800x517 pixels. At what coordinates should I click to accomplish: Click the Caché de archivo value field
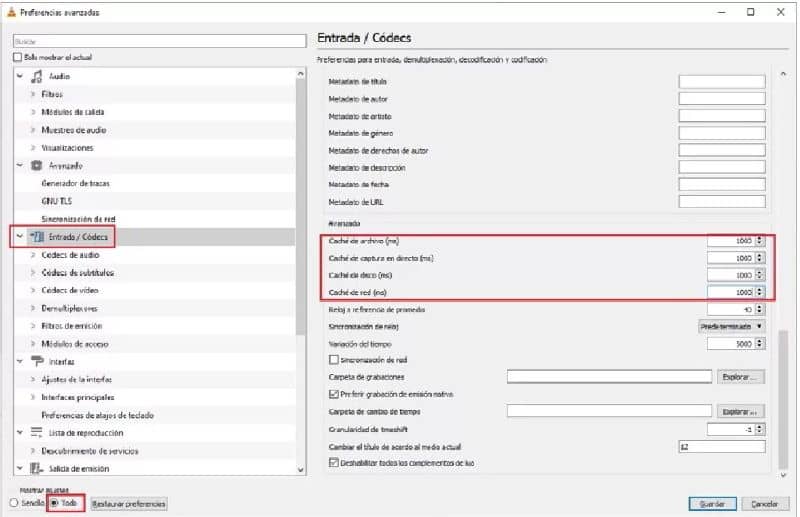coord(731,241)
